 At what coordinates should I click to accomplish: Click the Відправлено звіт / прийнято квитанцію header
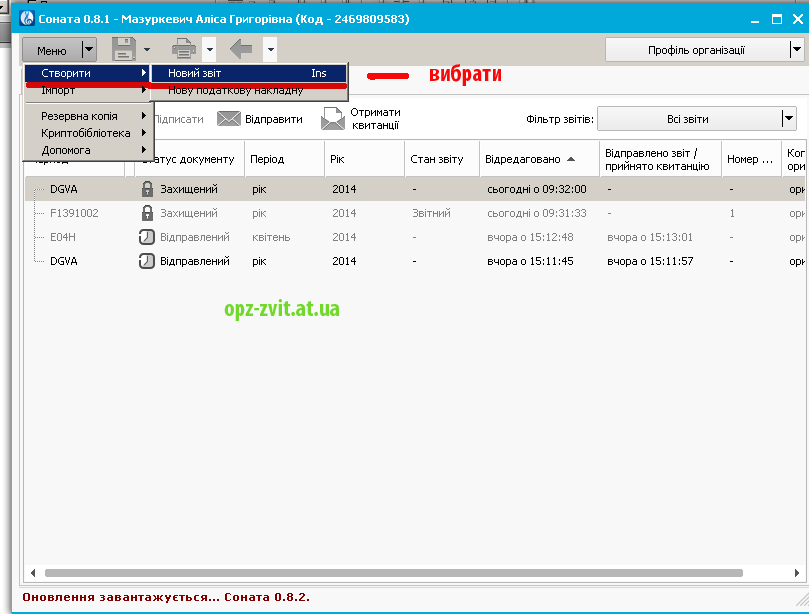tap(660, 159)
